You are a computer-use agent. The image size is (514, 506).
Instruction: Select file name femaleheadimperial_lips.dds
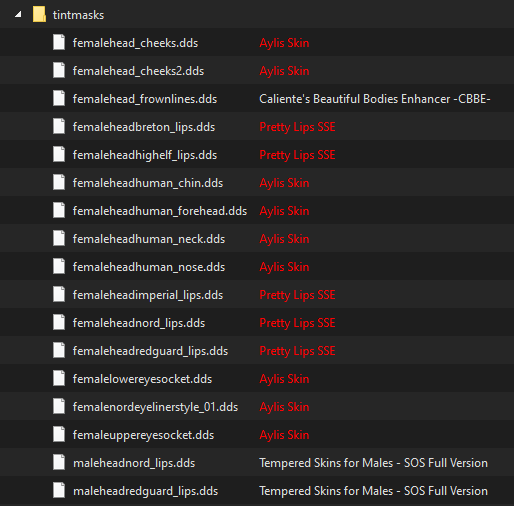[x=148, y=295]
